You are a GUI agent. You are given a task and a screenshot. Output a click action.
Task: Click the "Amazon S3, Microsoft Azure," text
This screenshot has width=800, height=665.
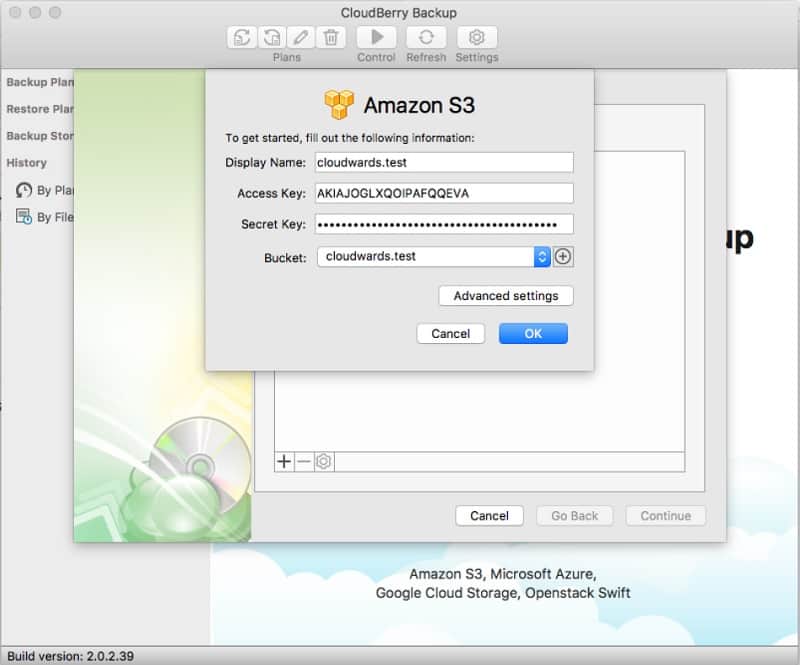pyautogui.click(x=503, y=574)
